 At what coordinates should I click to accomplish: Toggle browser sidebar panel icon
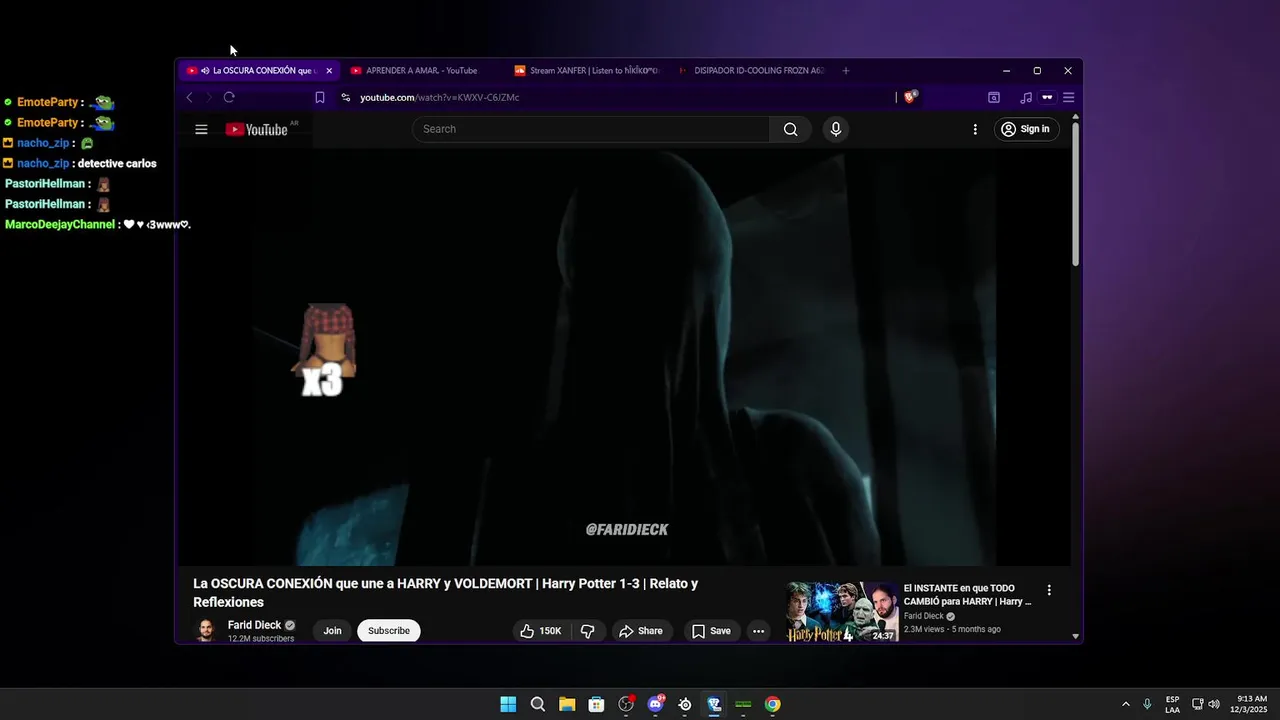pyautogui.click(x=994, y=97)
